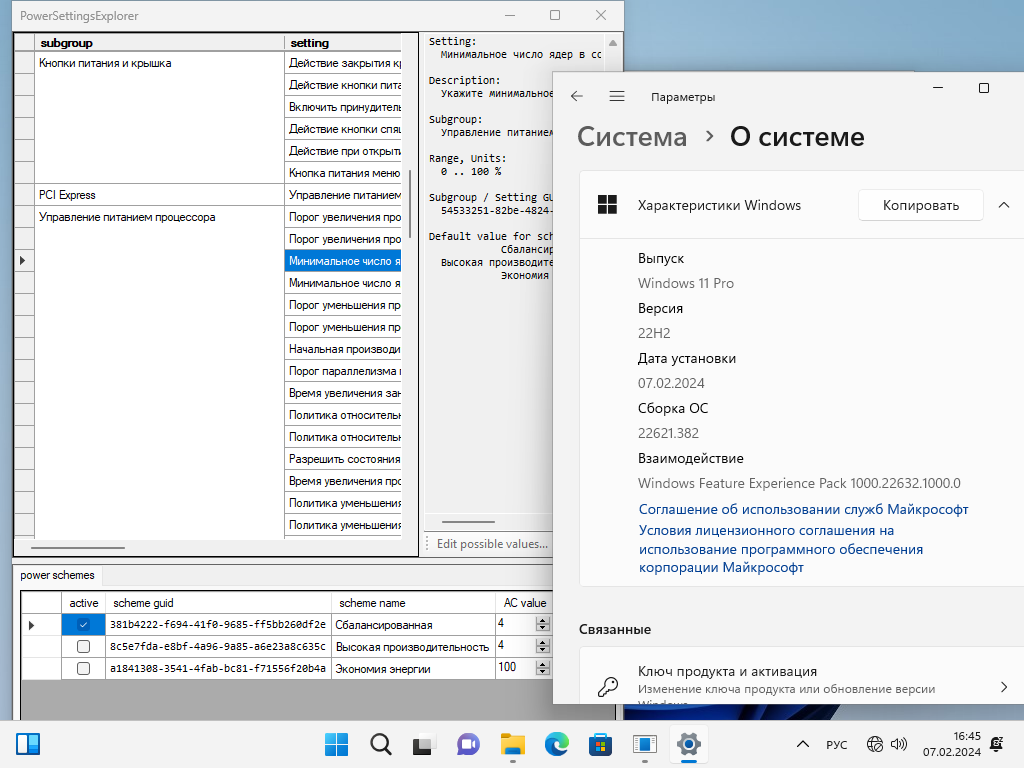This screenshot has width=1024, height=768.
Task: Switch to PowerSettingsExplorer taskbar icon
Action: pos(645,744)
